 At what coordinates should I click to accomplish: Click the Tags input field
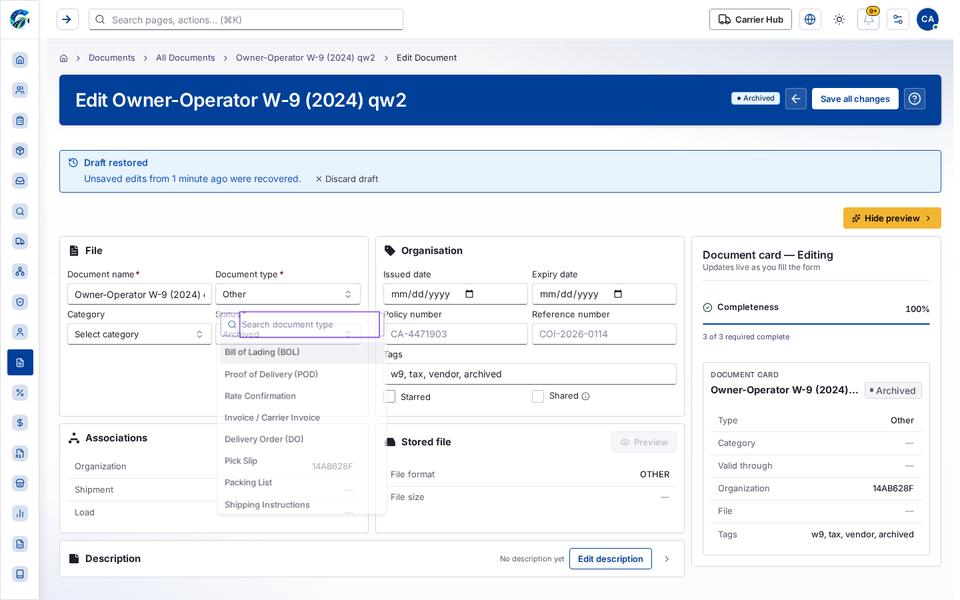(530, 374)
